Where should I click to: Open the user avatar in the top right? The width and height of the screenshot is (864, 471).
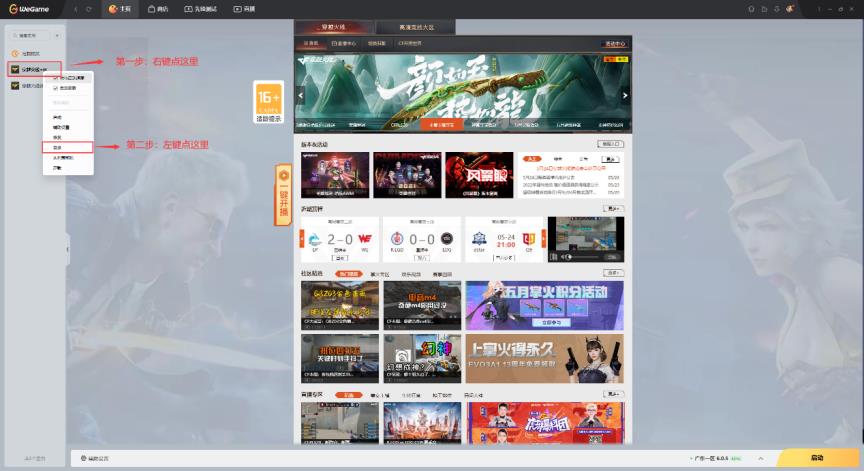tap(790, 9)
